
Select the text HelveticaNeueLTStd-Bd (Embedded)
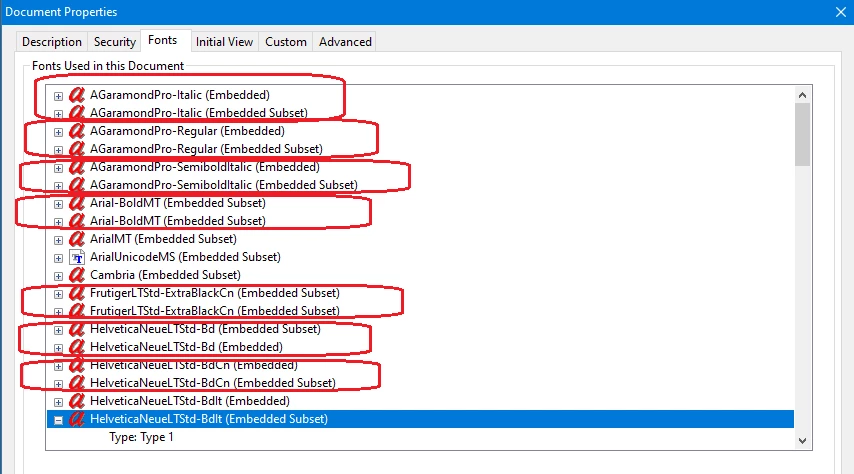click(186, 347)
